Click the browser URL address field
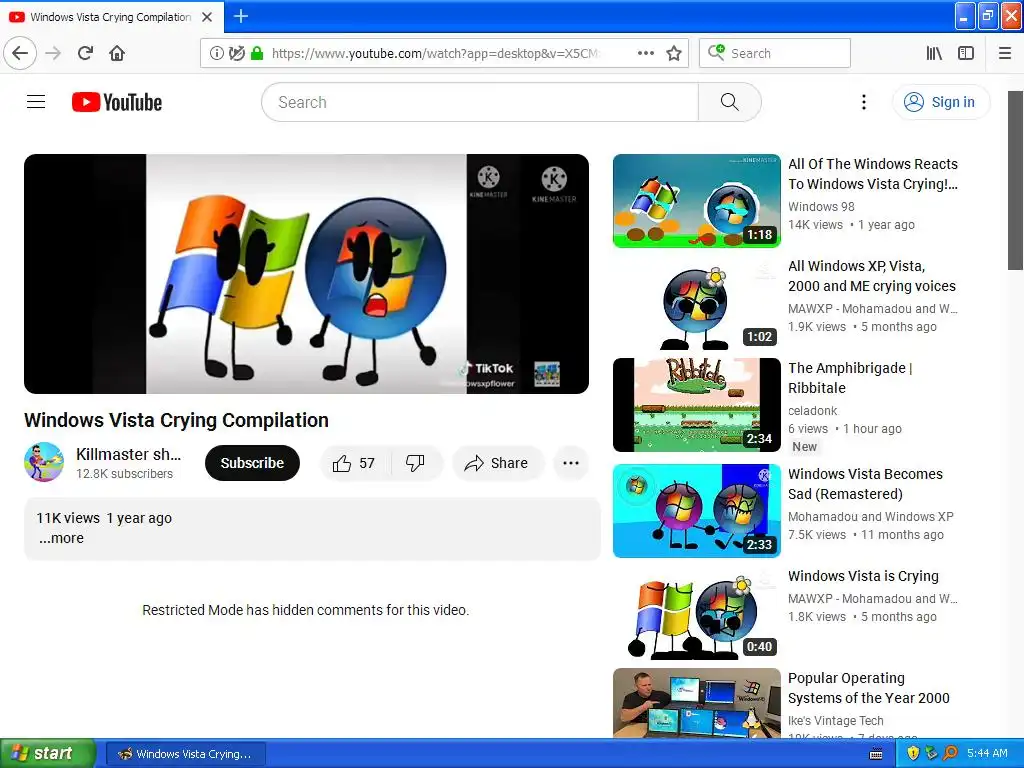1024x768 pixels. 434,54
